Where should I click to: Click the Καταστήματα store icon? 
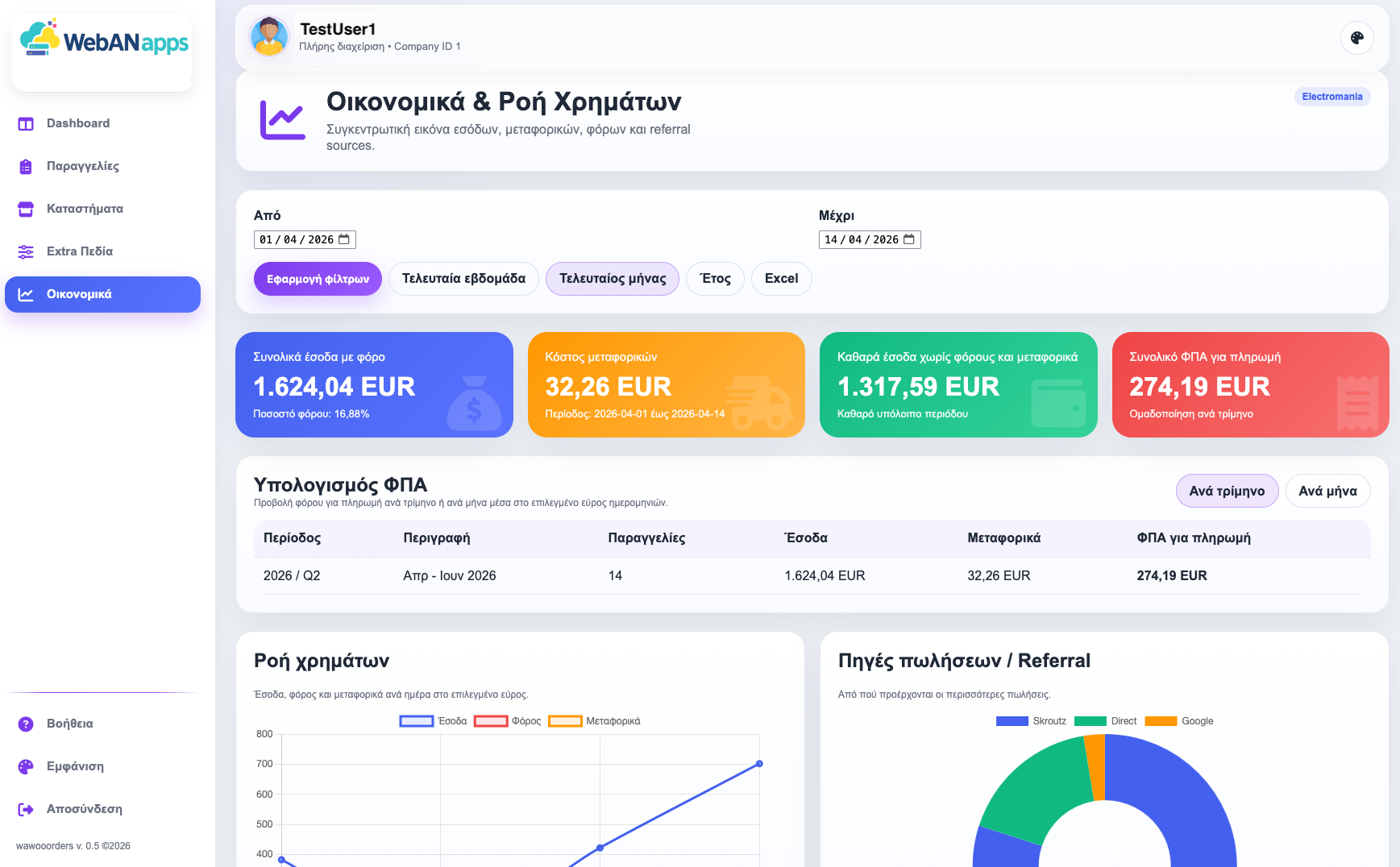coord(26,209)
